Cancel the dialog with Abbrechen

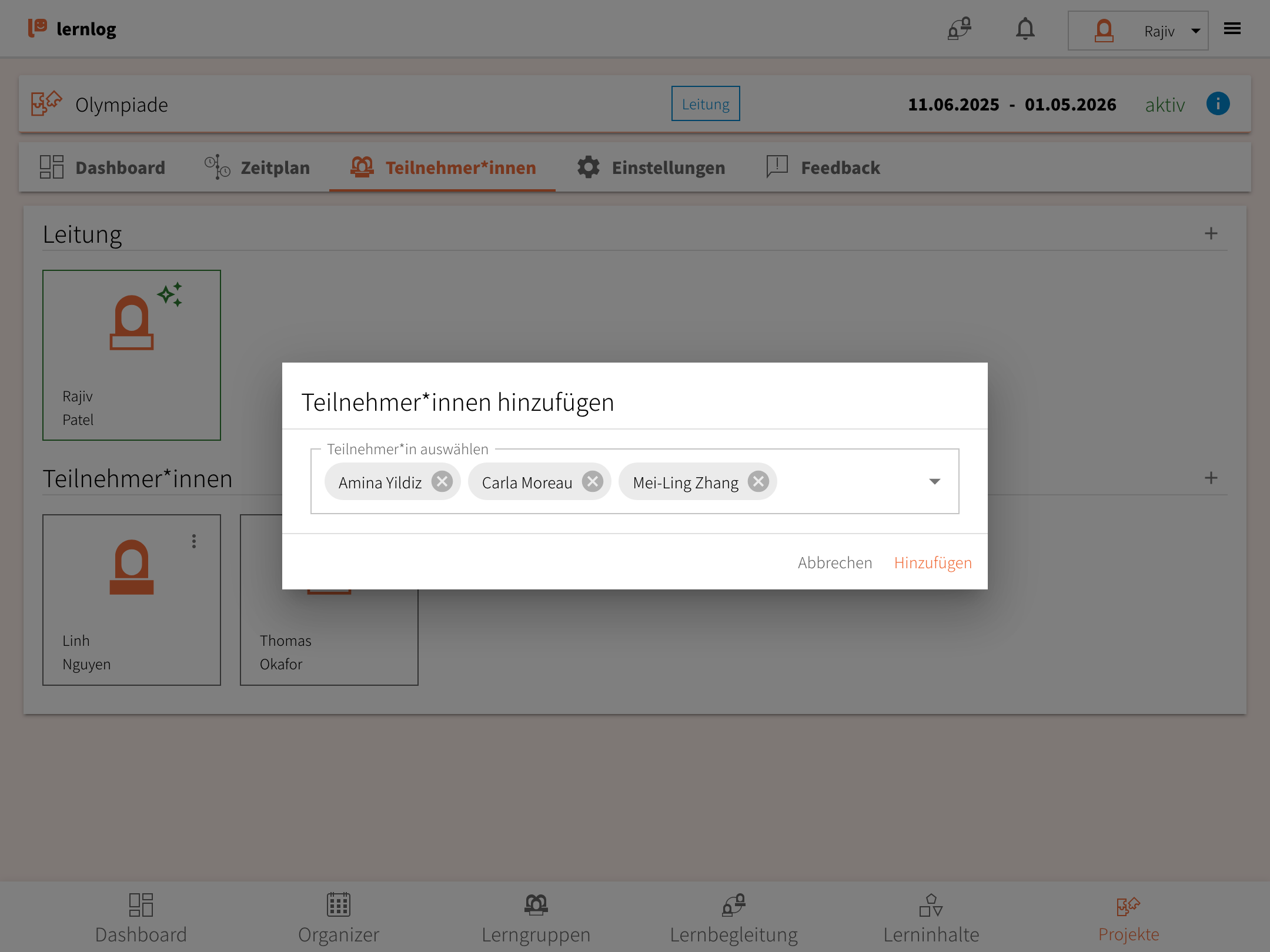click(x=834, y=563)
